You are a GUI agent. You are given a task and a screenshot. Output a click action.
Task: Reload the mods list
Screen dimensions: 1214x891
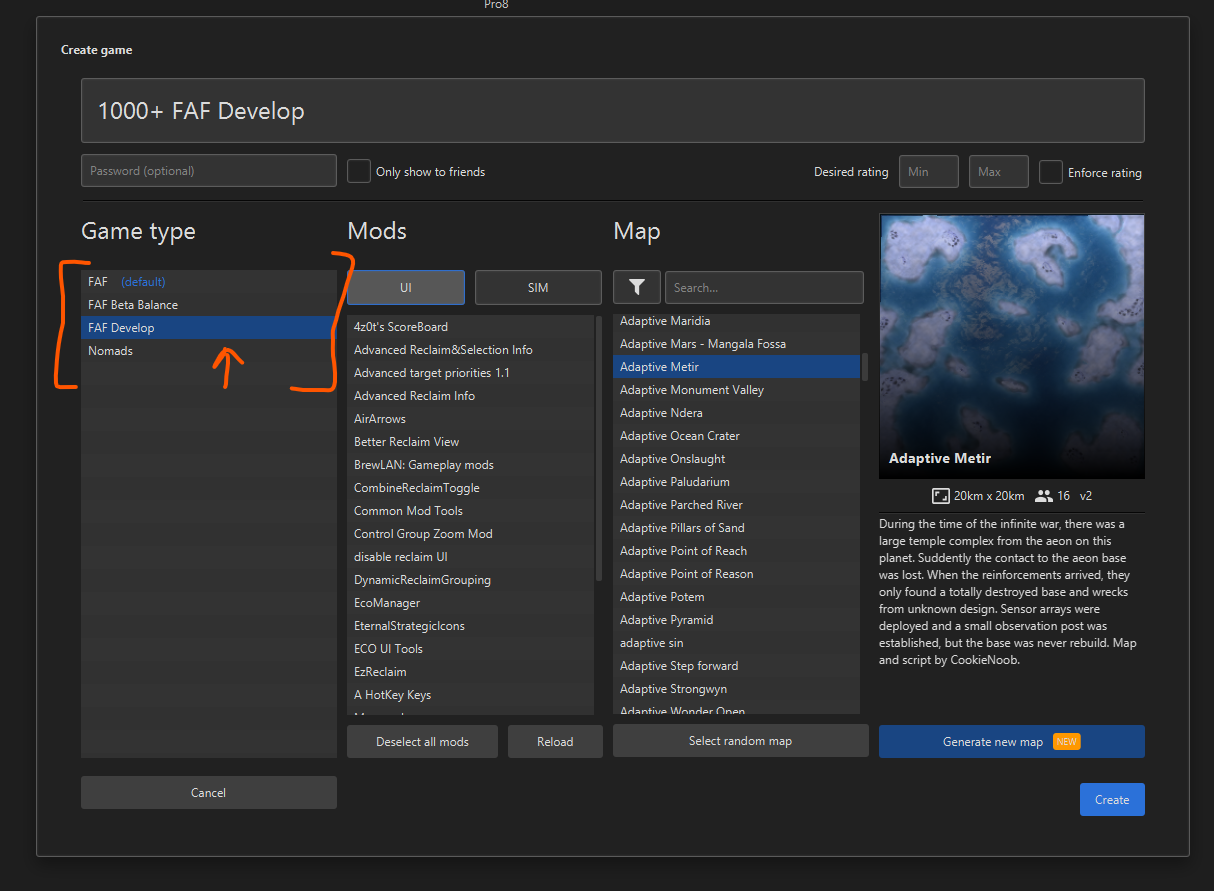555,741
